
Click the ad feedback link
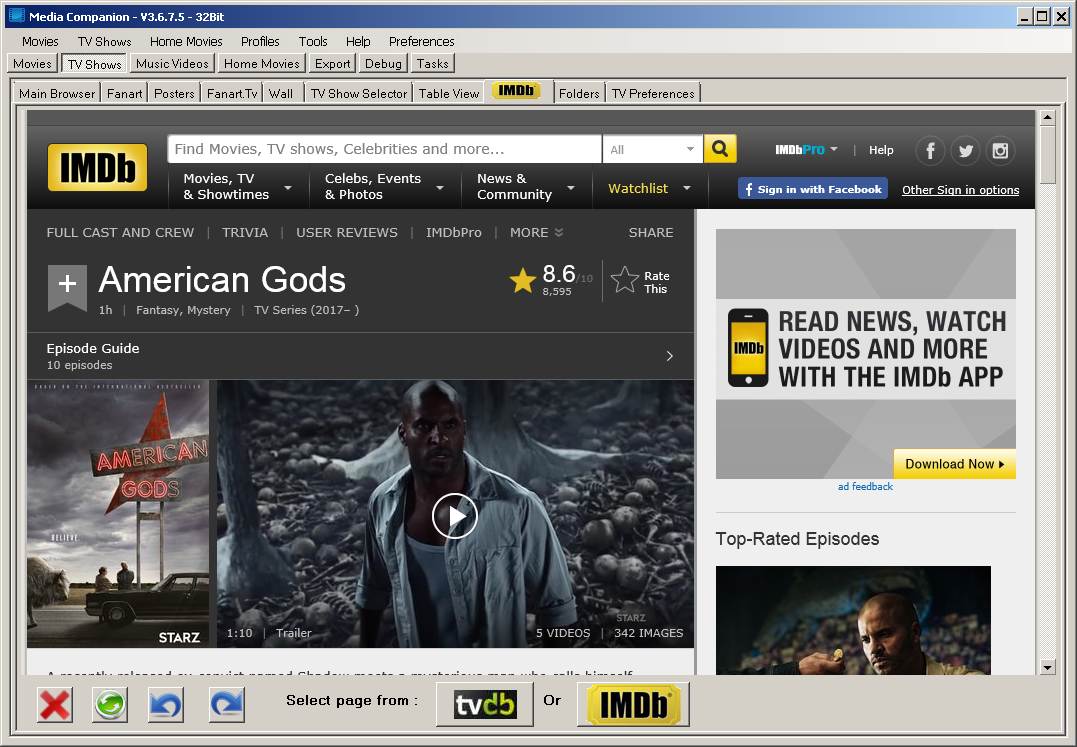tap(865, 486)
